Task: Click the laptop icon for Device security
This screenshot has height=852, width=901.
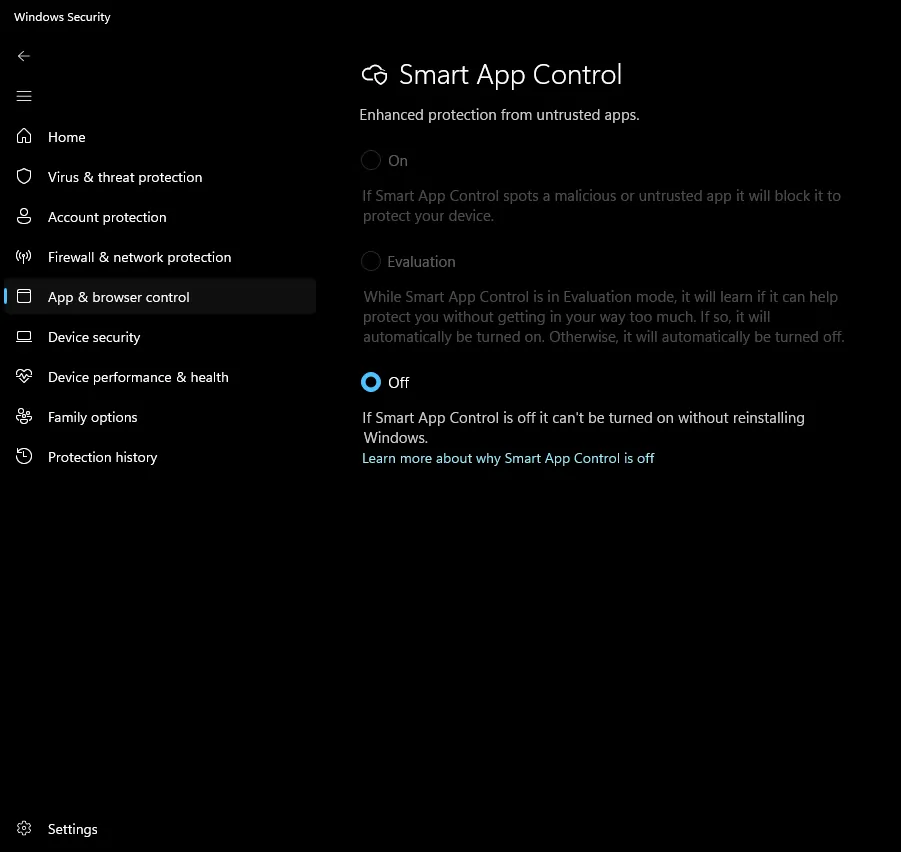Action: click(x=24, y=336)
